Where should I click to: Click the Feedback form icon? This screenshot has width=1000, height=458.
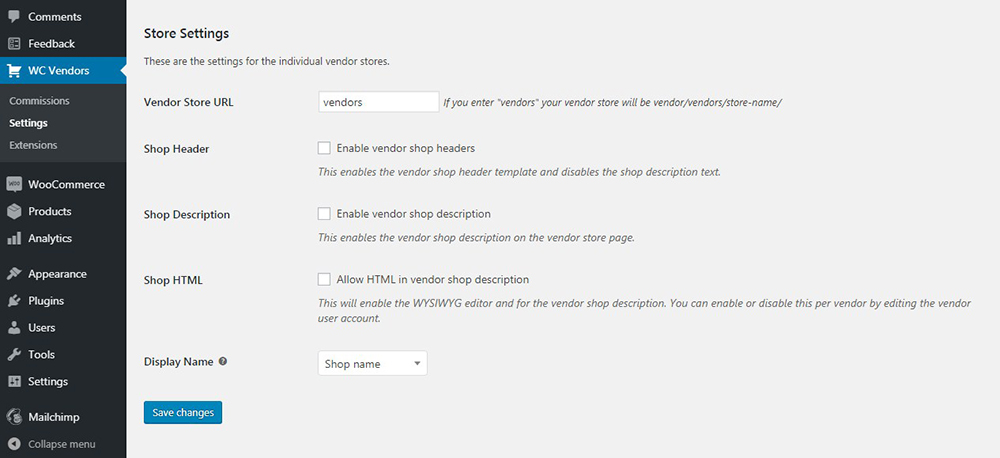coord(14,44)
